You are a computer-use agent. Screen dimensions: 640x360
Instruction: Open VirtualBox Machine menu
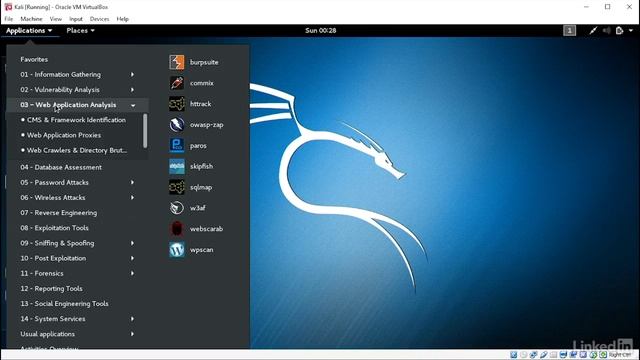tap(31, 19)
